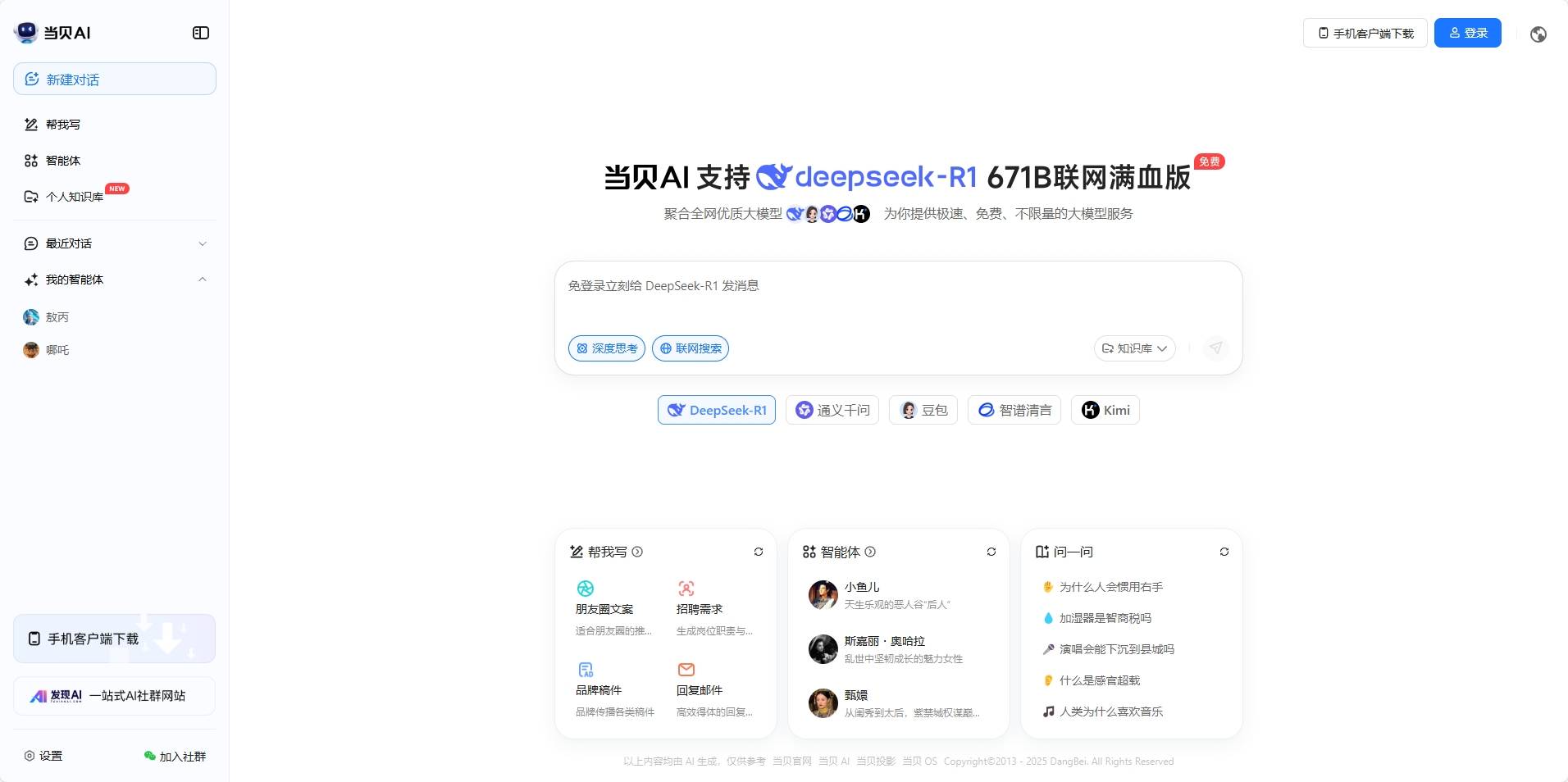Image resolution: width=1568 pixels, height=782 pixels.
Task: Click 加入社群 WeChat link
Action: coord(175,756)
